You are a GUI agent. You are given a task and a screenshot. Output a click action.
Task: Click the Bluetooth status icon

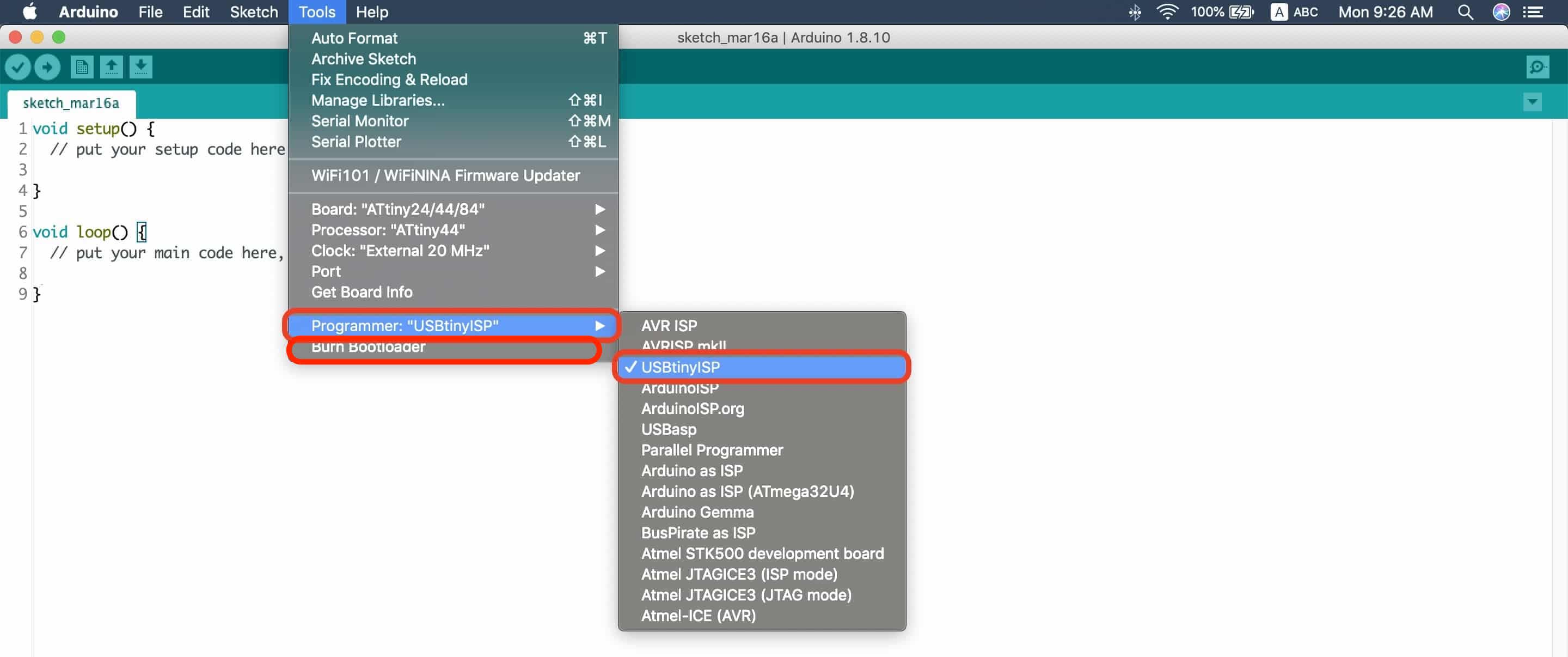coord(1135,12)
